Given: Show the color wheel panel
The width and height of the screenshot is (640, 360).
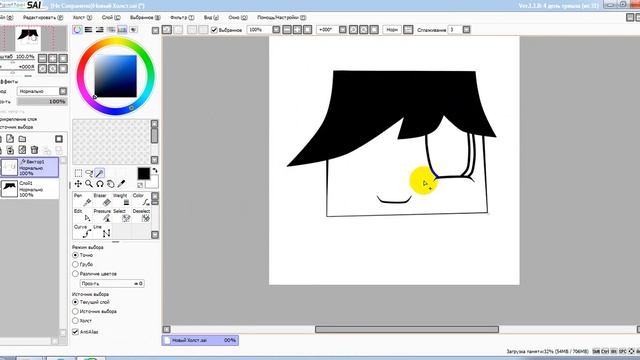Looking at the screenshot, I should click(77, 29).
